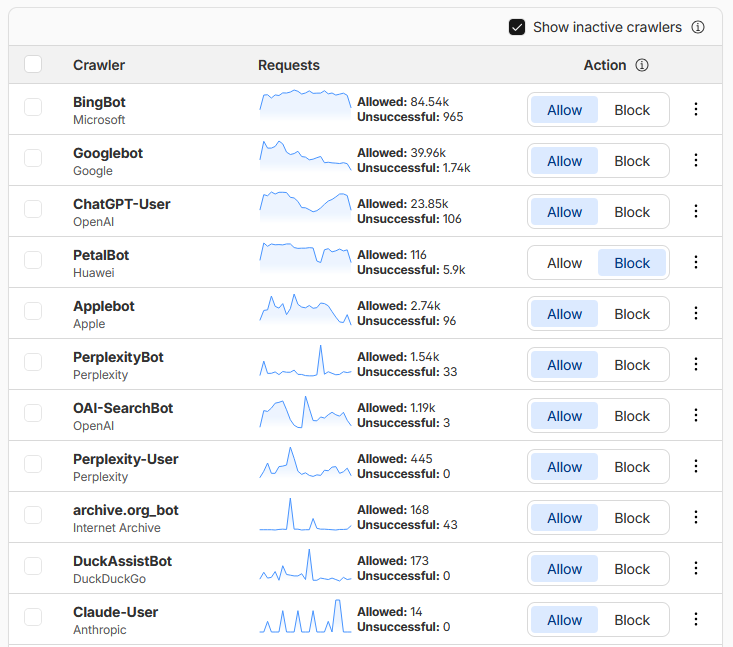The image size is (733, 647).
Task: Open more options for Googlebot
Action: pyautogui.click(x=696, y=161)
